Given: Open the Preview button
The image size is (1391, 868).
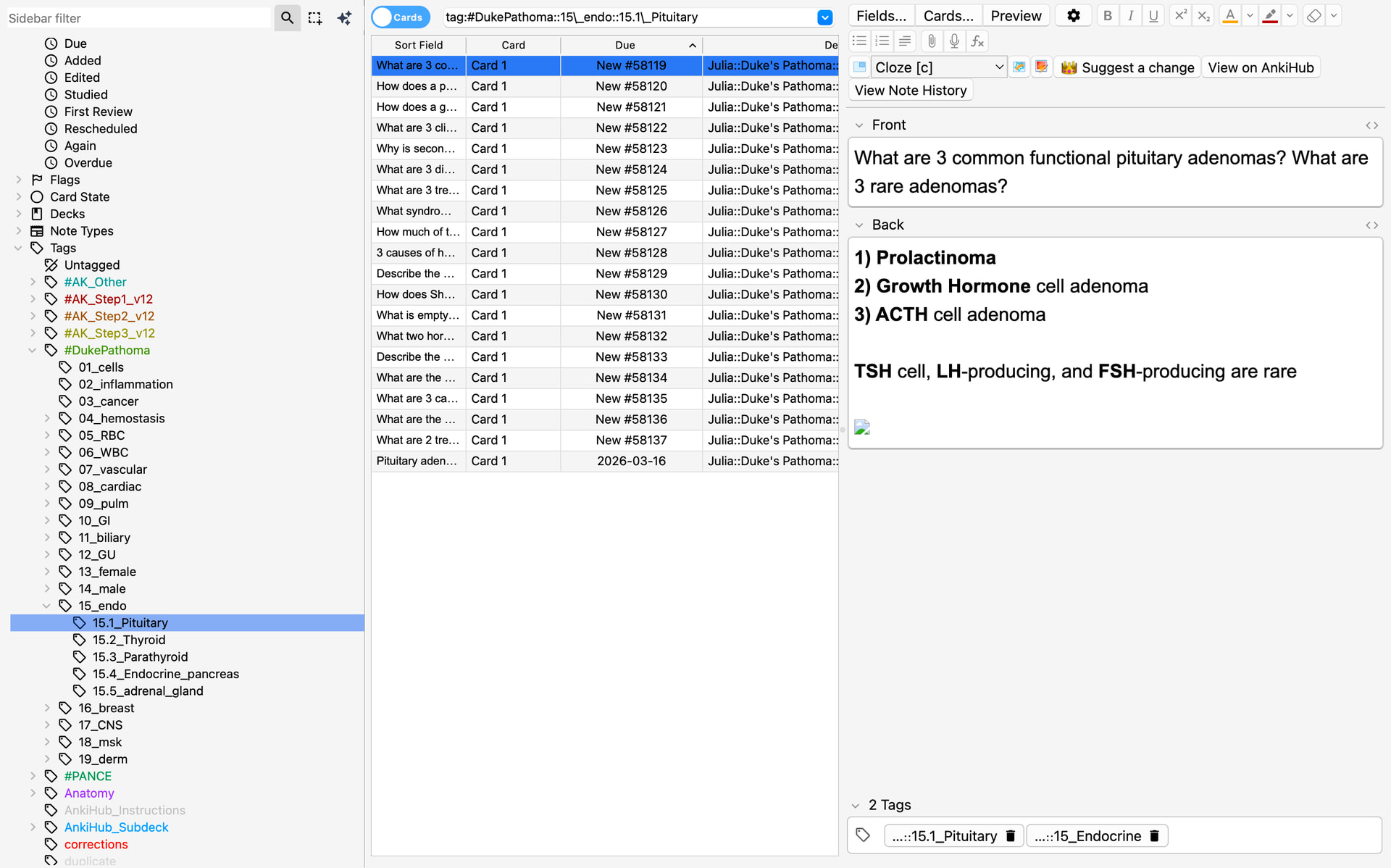Looking at the screenshot, I should pos(1016,16).
